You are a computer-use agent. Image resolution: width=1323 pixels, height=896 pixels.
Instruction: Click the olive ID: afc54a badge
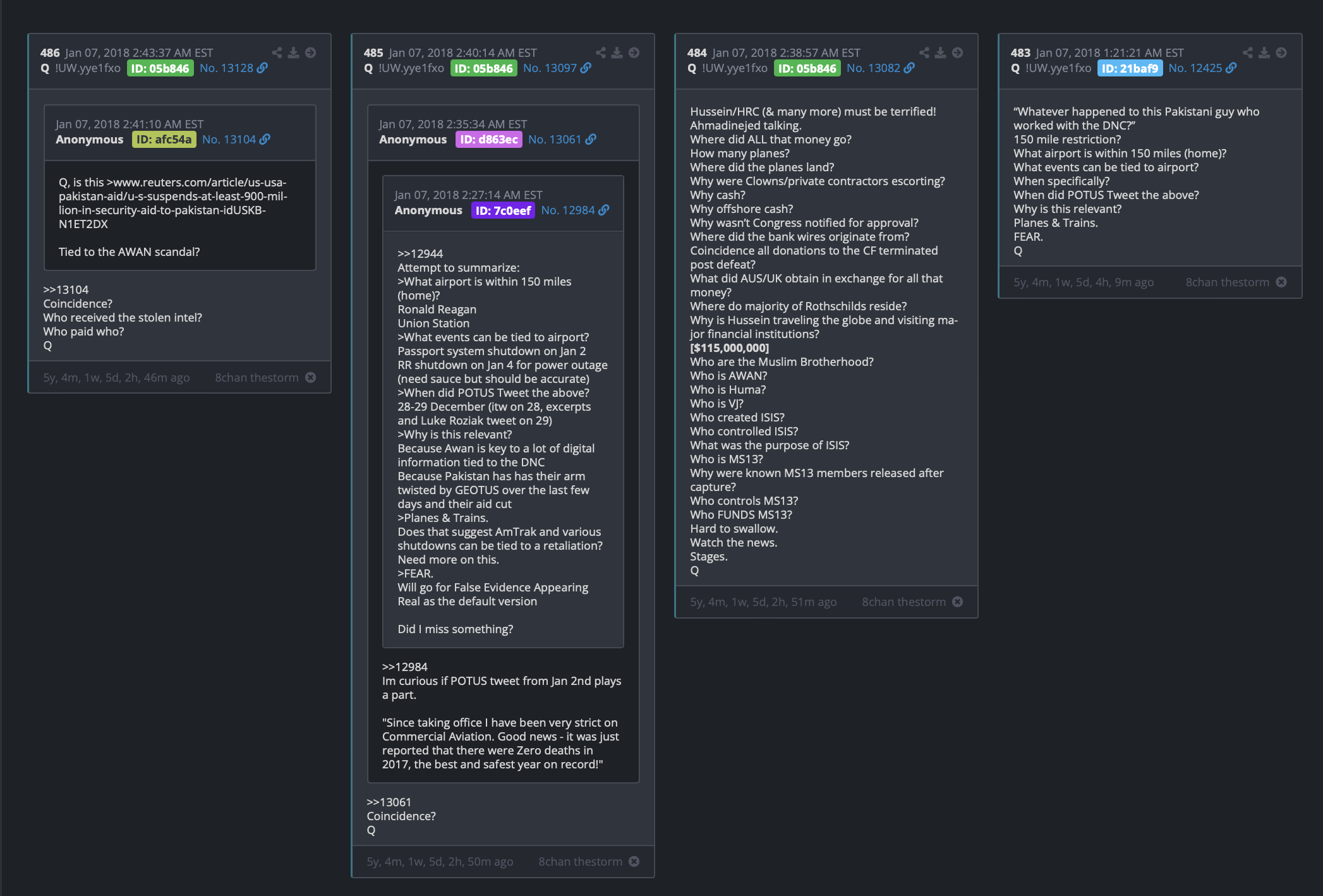(x=164, y=139)
